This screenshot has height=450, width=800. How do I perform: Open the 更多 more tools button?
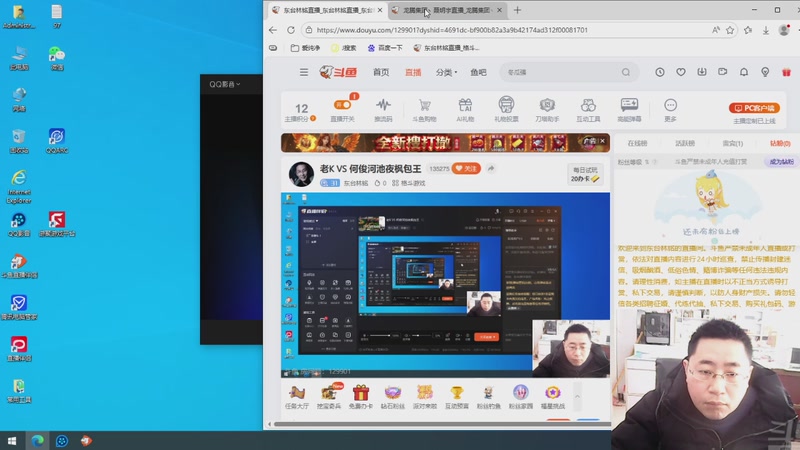(x=670, y=110)
